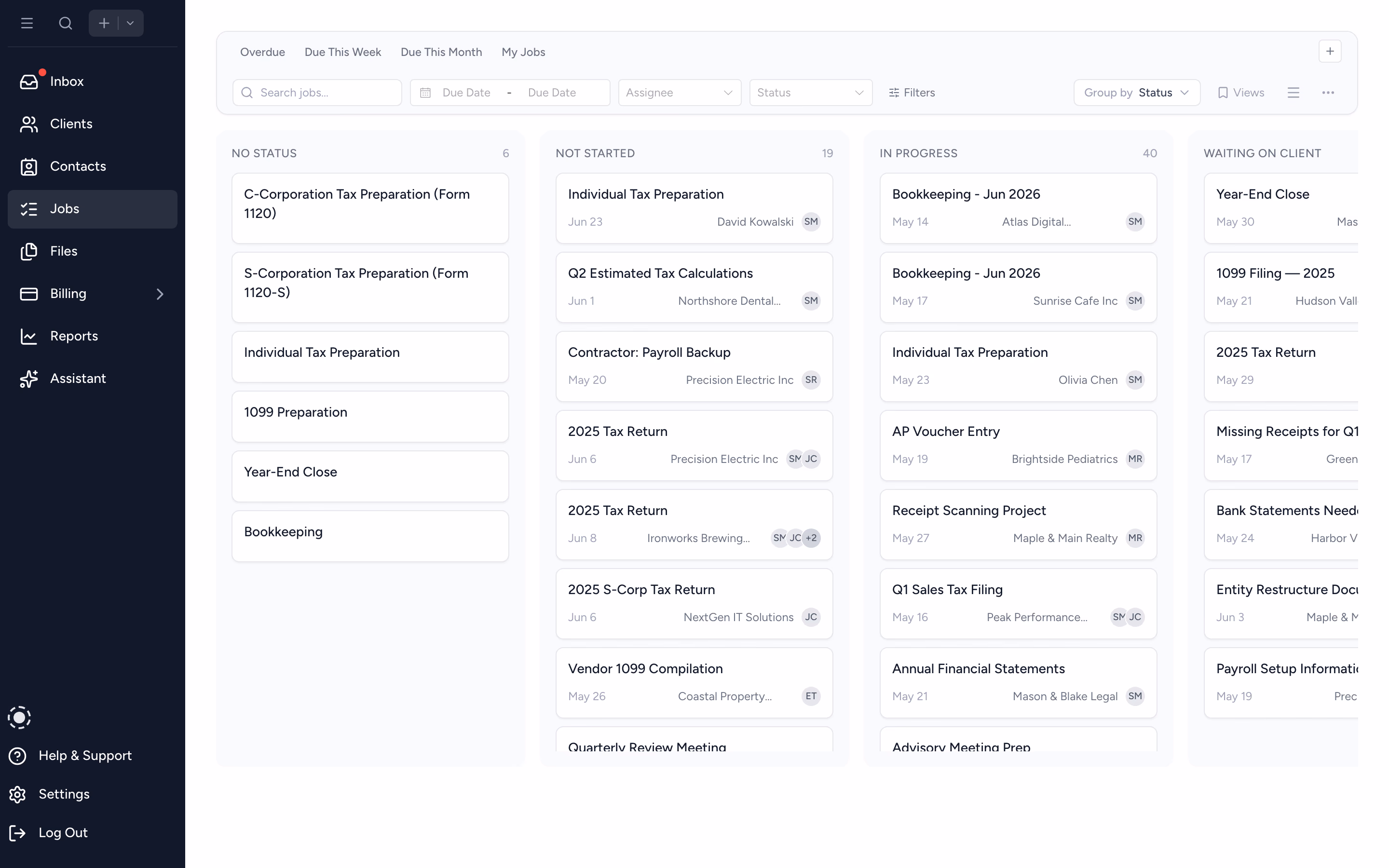Open Vendor 1099 Compilation job
Screen dimensions: 1389x868
pos(694,683)
